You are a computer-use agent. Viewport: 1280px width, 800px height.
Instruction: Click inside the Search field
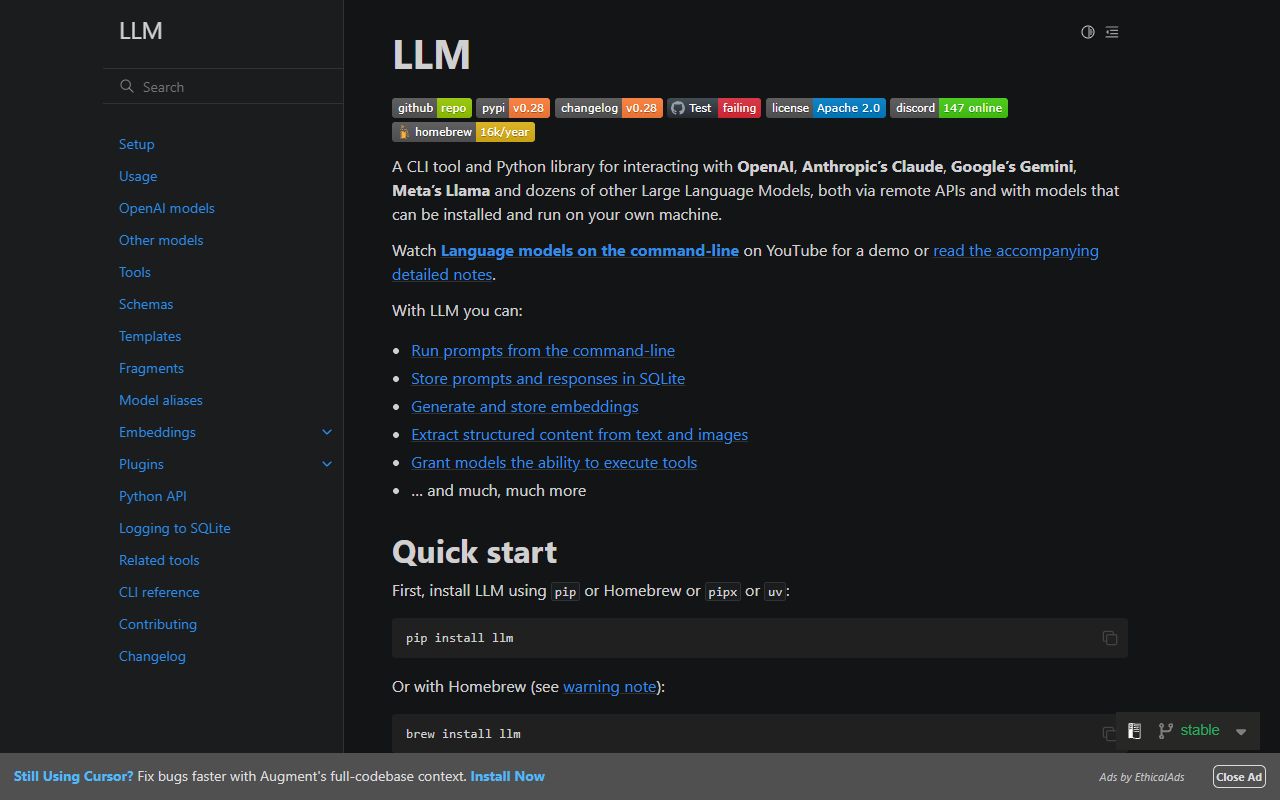pos(200,86)
